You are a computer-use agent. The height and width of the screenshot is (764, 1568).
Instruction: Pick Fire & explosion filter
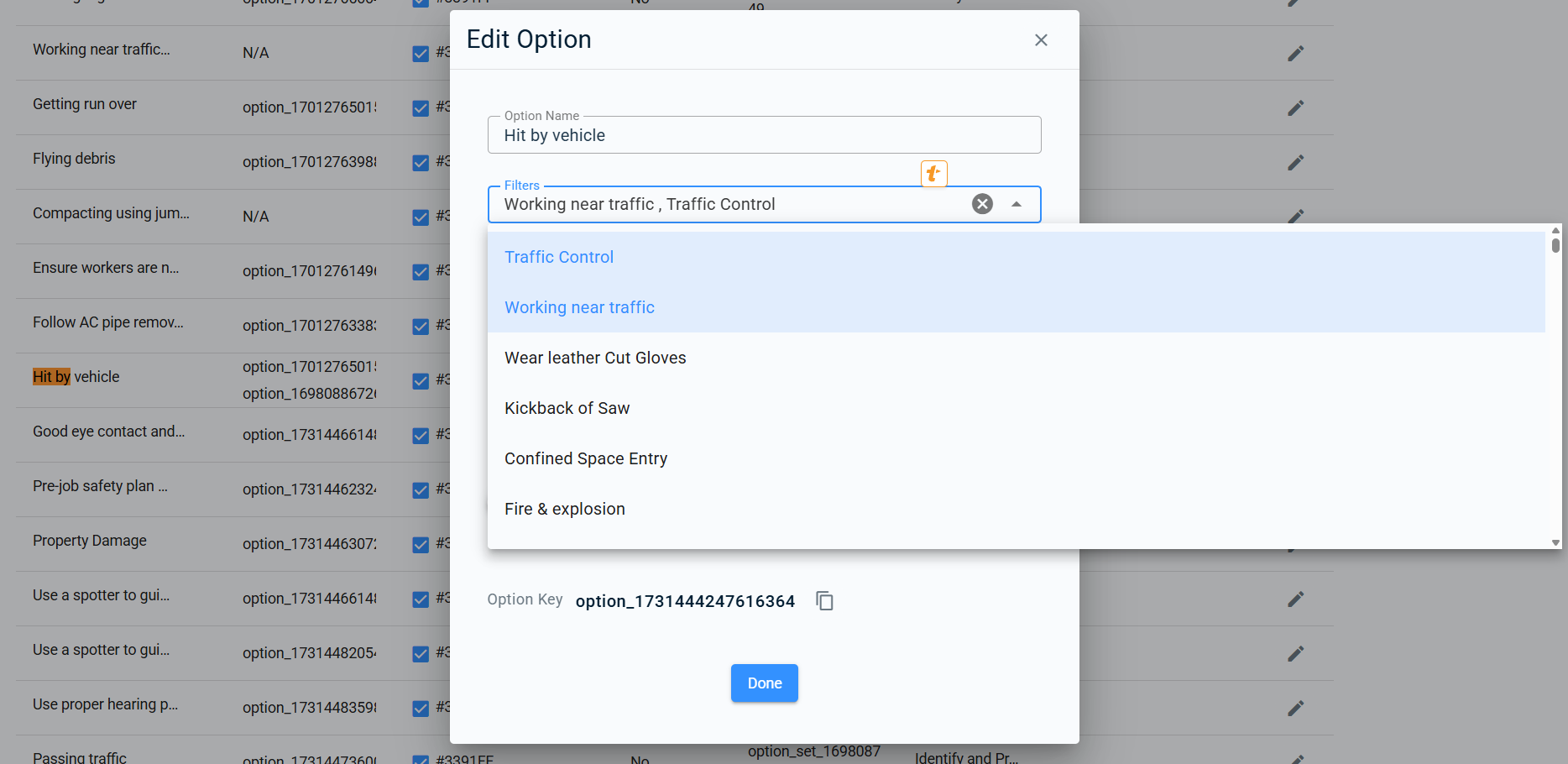(x=565, y=509)
